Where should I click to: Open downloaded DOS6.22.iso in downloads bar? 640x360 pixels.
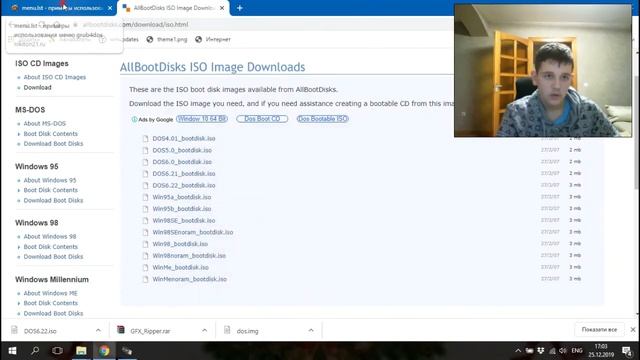pyautogui.click(x=40, y=331)
